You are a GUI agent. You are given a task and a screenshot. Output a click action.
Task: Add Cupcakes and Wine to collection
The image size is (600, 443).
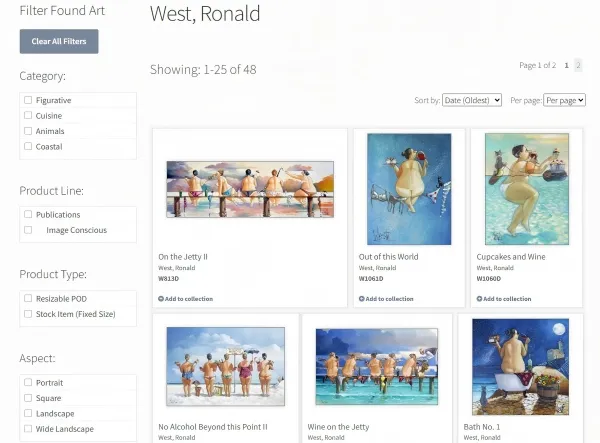[504, 299]
